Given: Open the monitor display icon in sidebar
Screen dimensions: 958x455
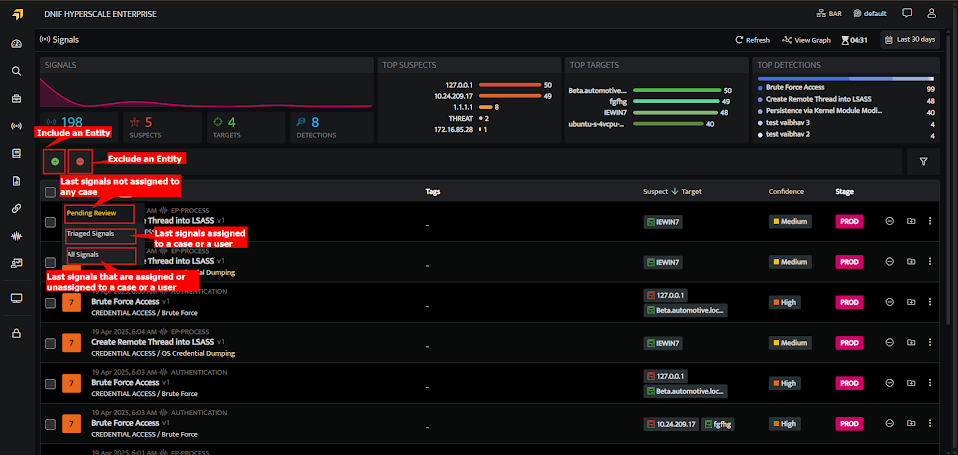Looking at the screenshot, I should click(x=17, y=298).
